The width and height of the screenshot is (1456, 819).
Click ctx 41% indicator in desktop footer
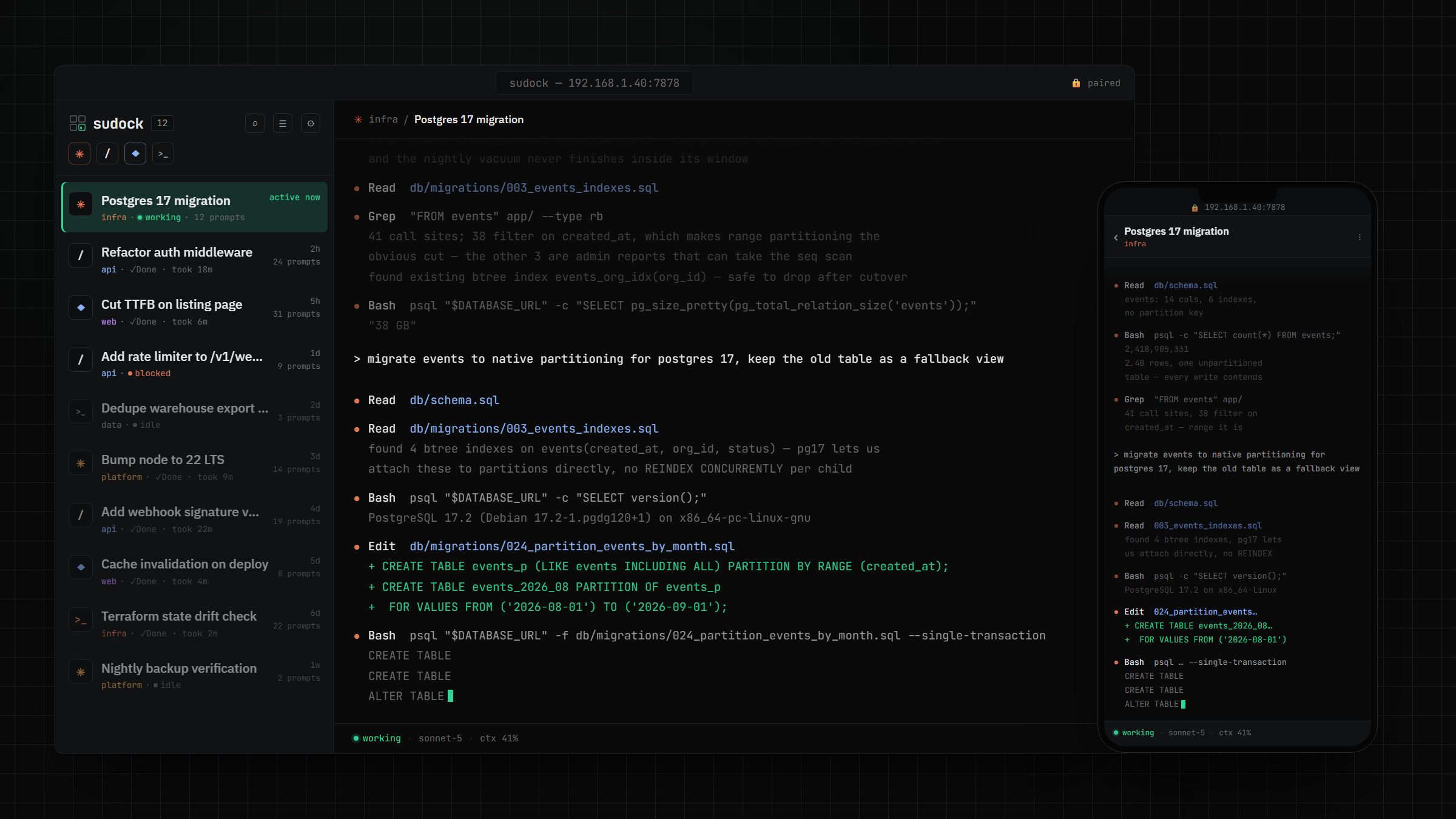pyautogui.click(x=499, y=738)
